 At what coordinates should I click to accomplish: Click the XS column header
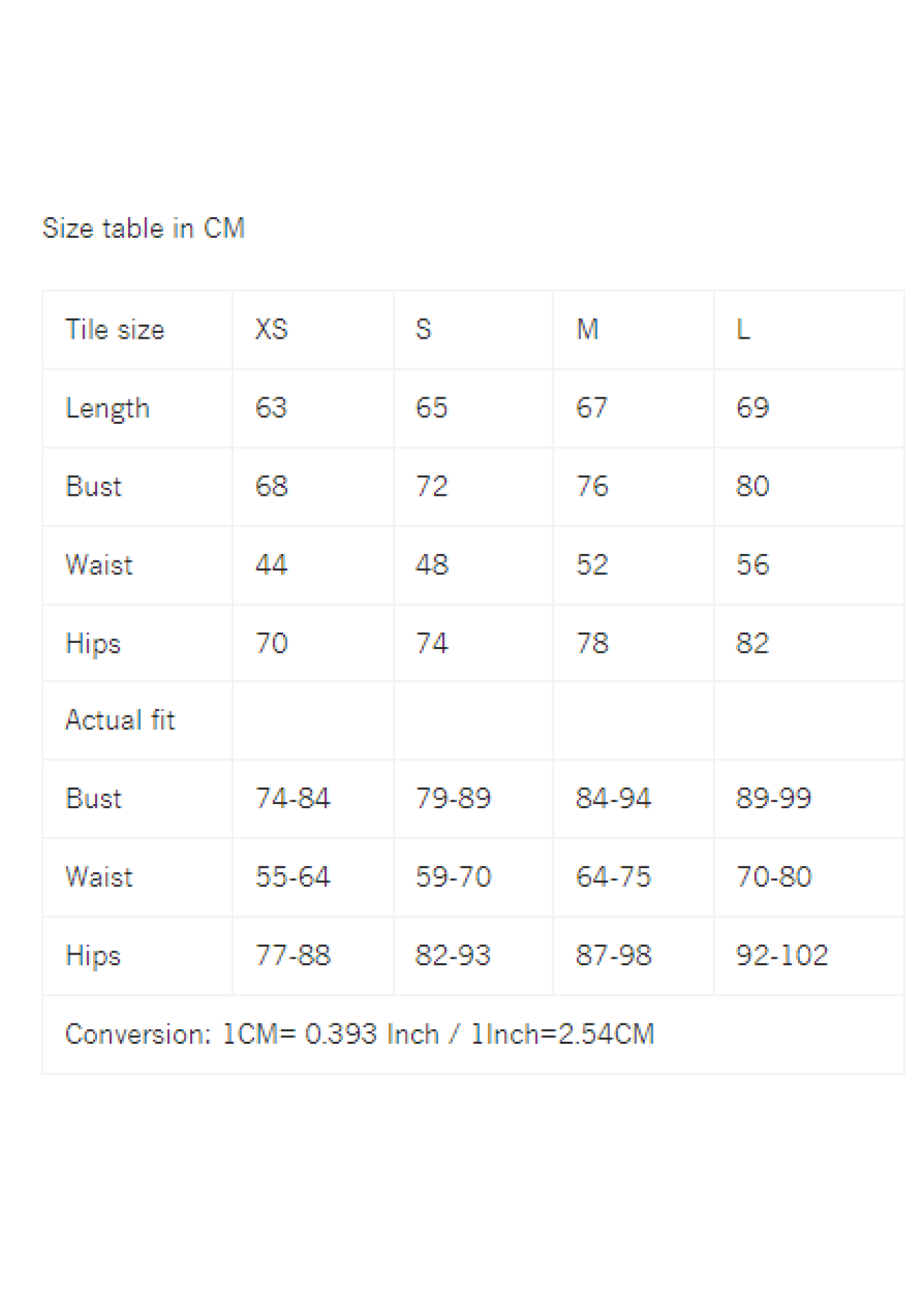(x=271, y=329)
